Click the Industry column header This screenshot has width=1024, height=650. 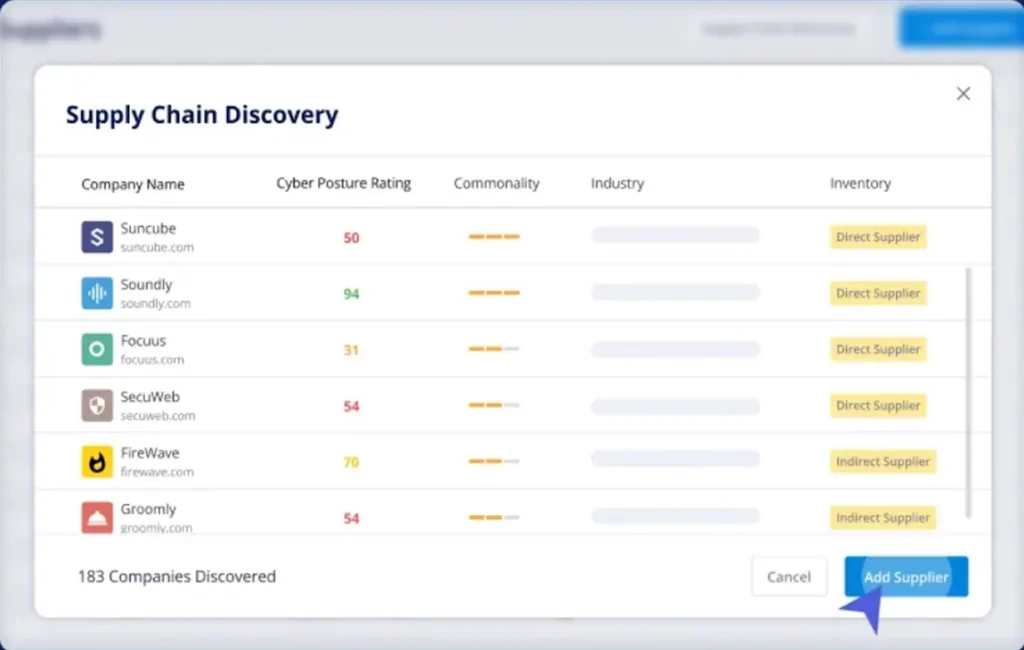coord(617,184)
